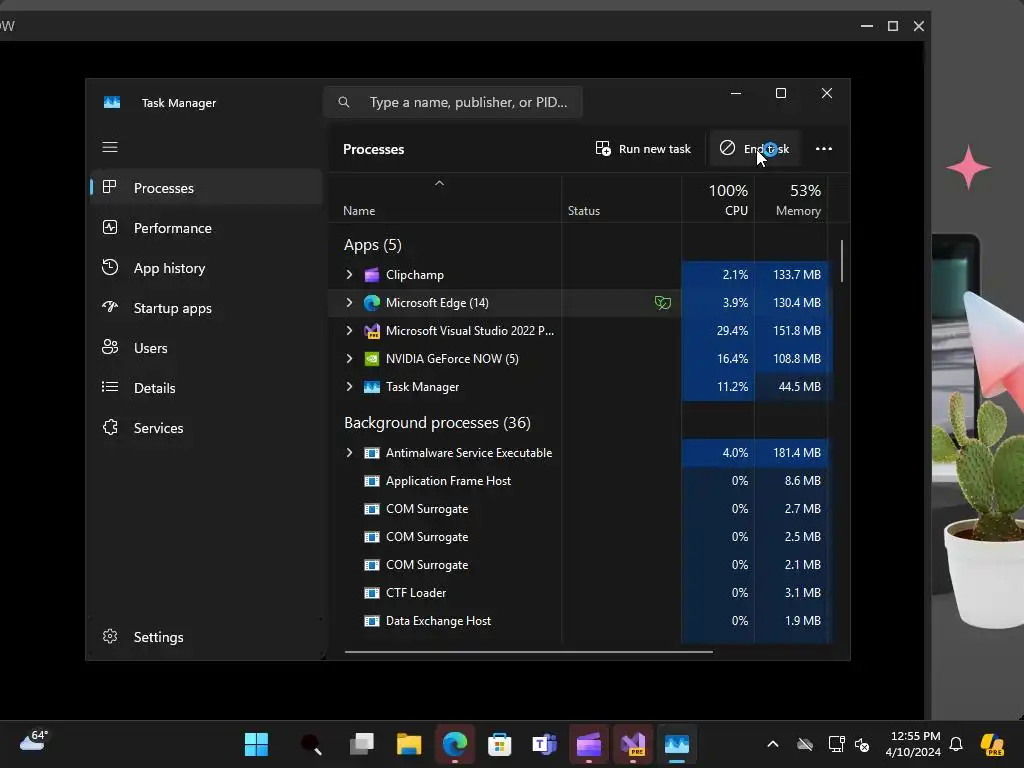Show hidden icons chevron in system tray
Screen dimensions: 1024x768
click(773, 744)
